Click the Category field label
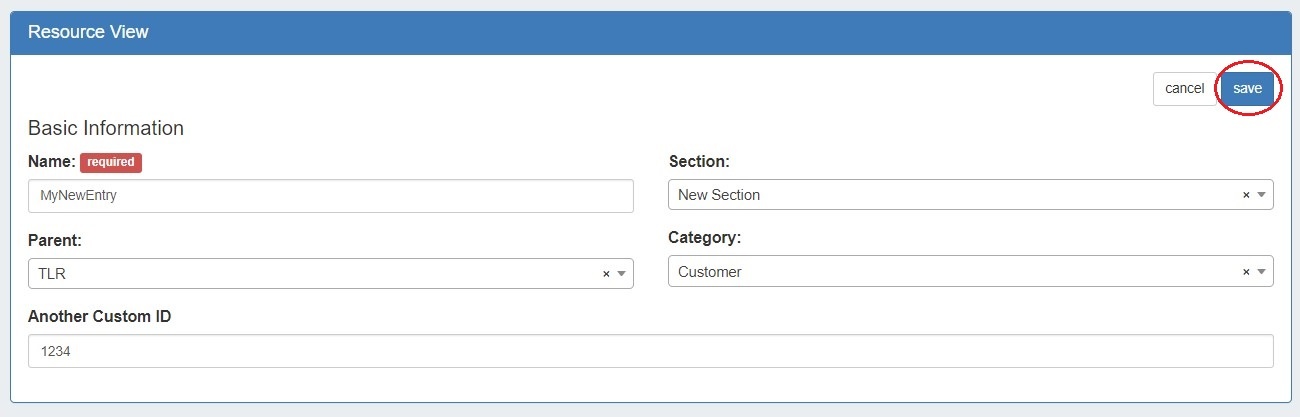This screenshot has width=1300, height=417. click(704, 238)
